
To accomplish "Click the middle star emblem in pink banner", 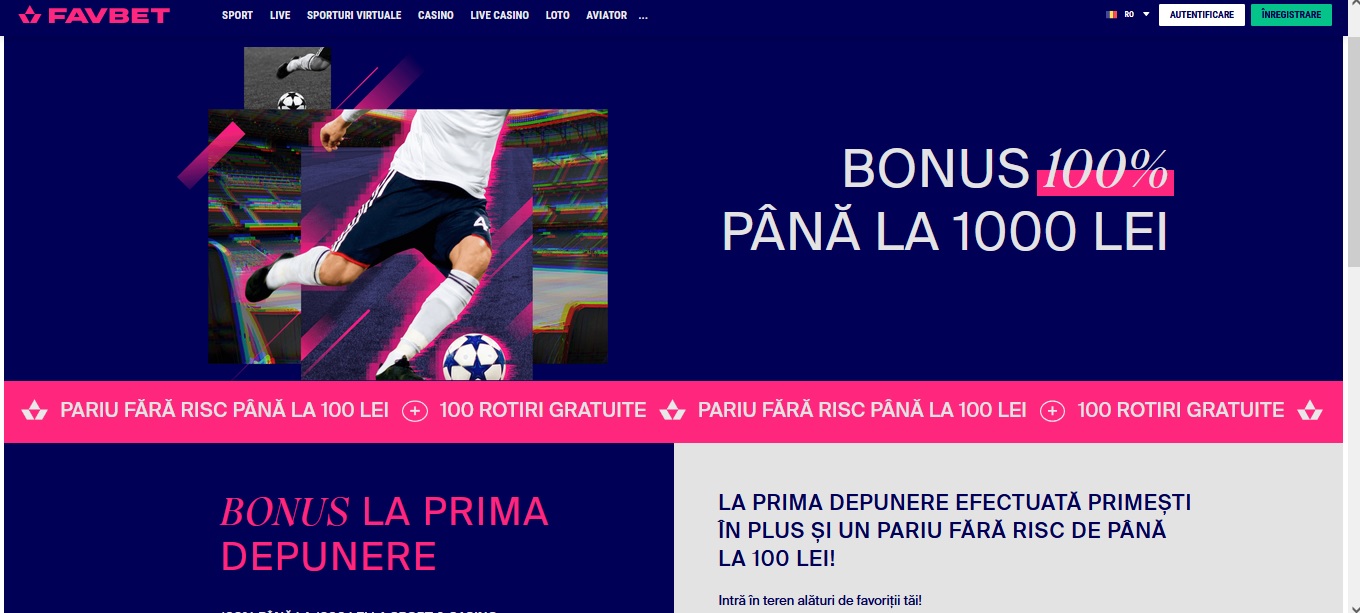I will (673, 410).
